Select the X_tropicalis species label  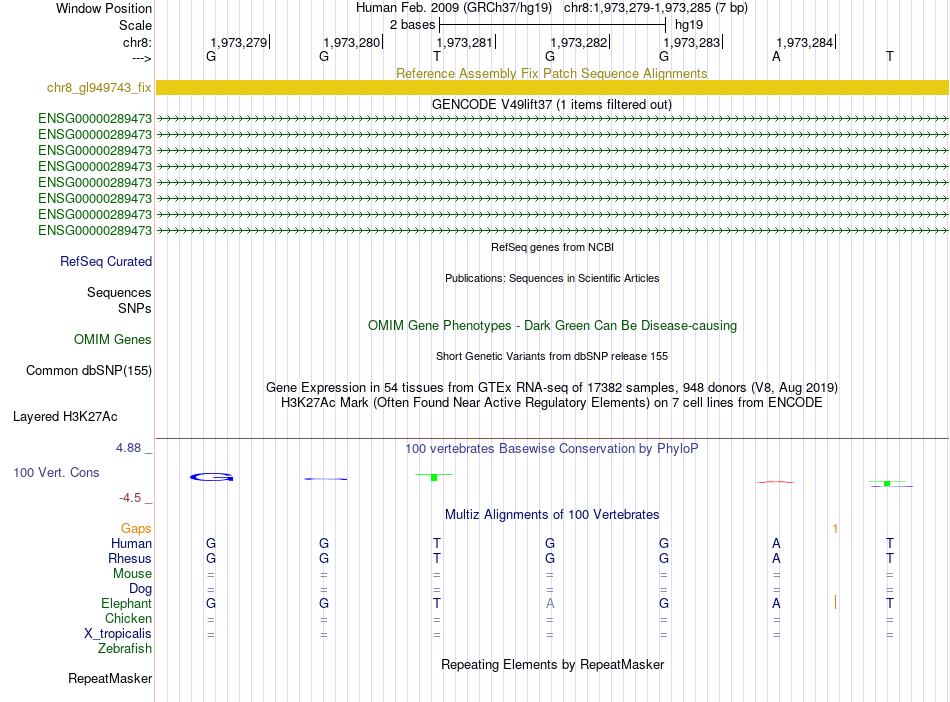118,634
